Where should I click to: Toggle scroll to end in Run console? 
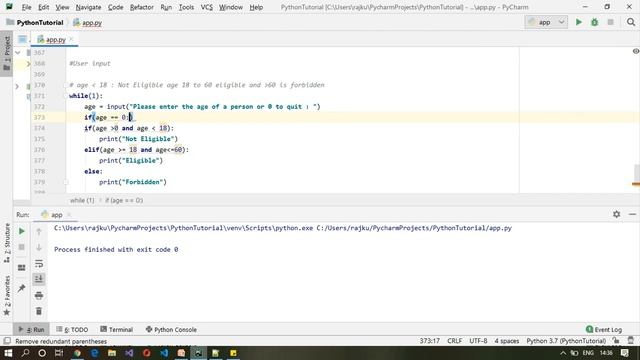(39, 279)
